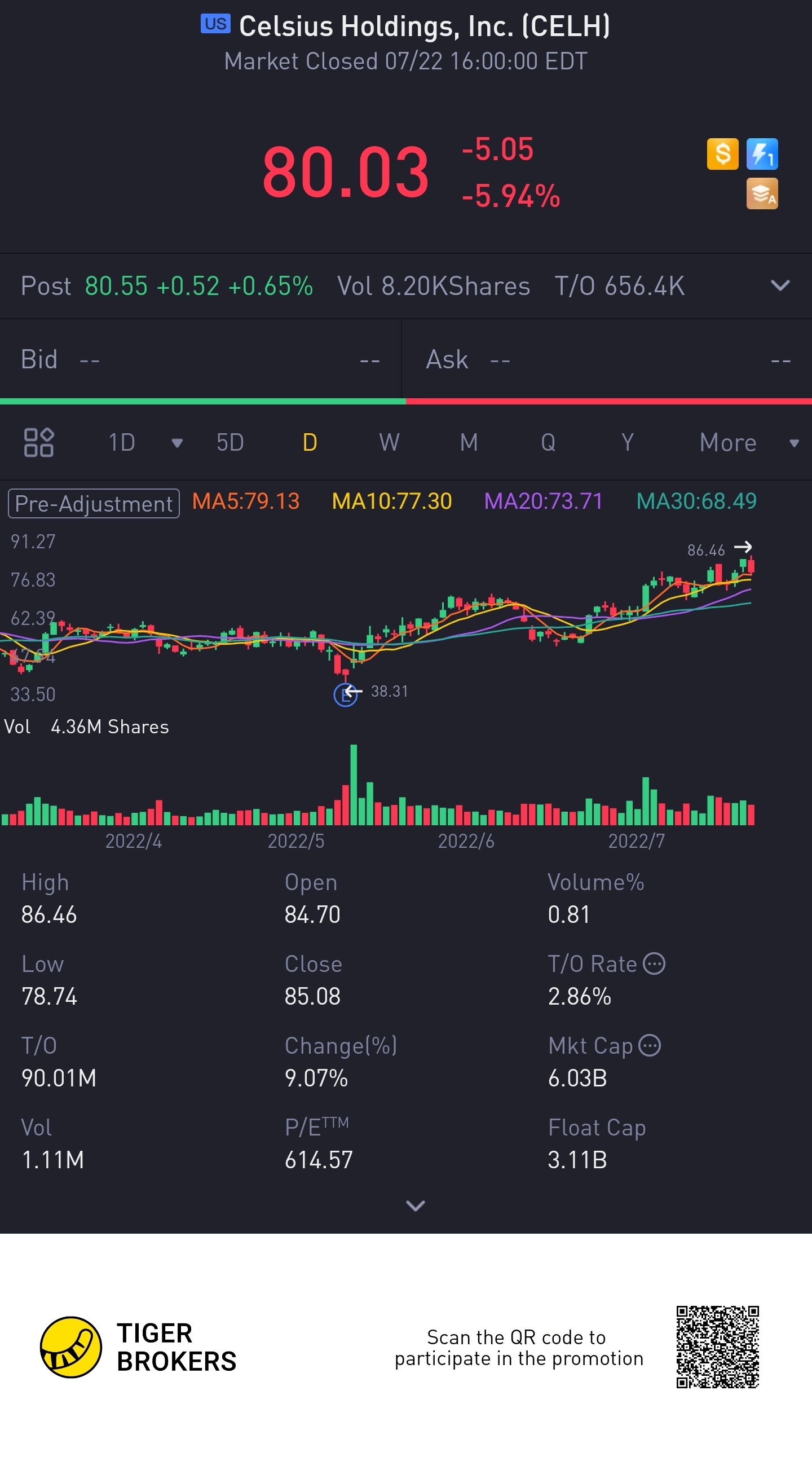This screenshot has height=1461, width=812.
Task: Tap the T/O 656.4K post-market turnover
Action: [620, 287]
